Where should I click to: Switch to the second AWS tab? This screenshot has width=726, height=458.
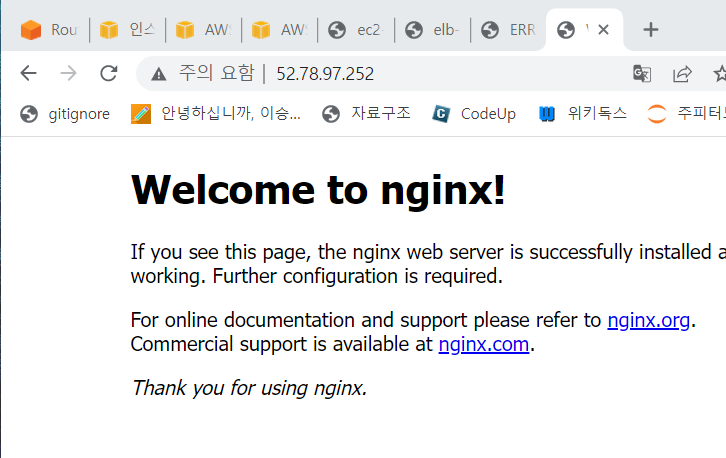click(x=279, y=30)
